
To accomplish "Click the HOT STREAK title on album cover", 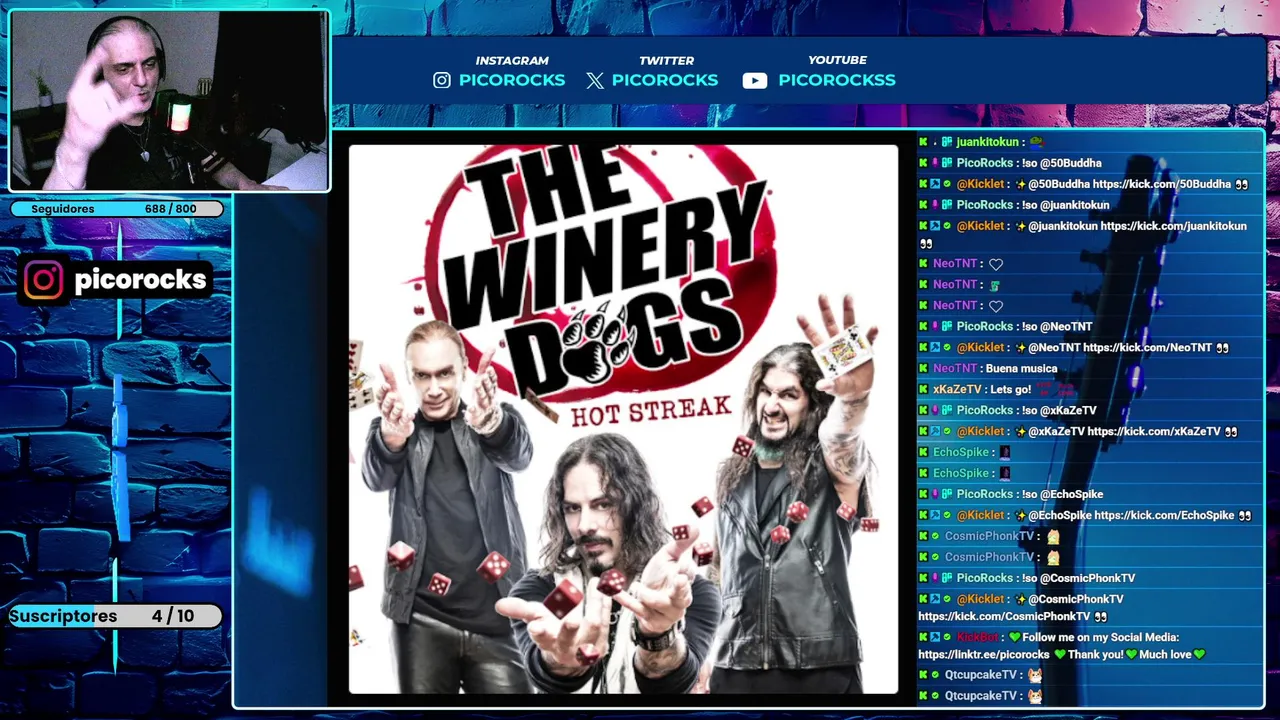I will (651, 410).
